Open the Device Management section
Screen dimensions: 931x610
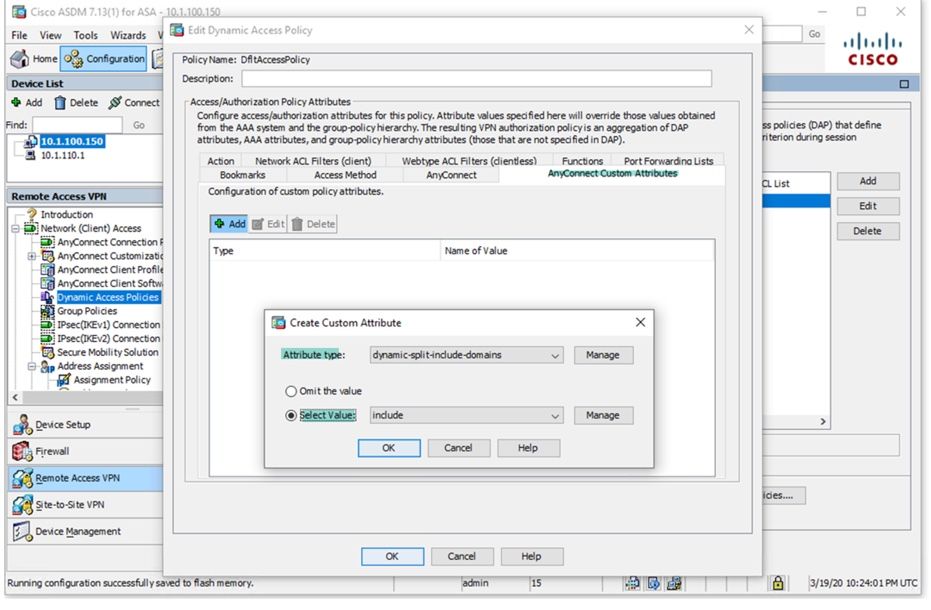pyautogui.click(x=86, y=532)
